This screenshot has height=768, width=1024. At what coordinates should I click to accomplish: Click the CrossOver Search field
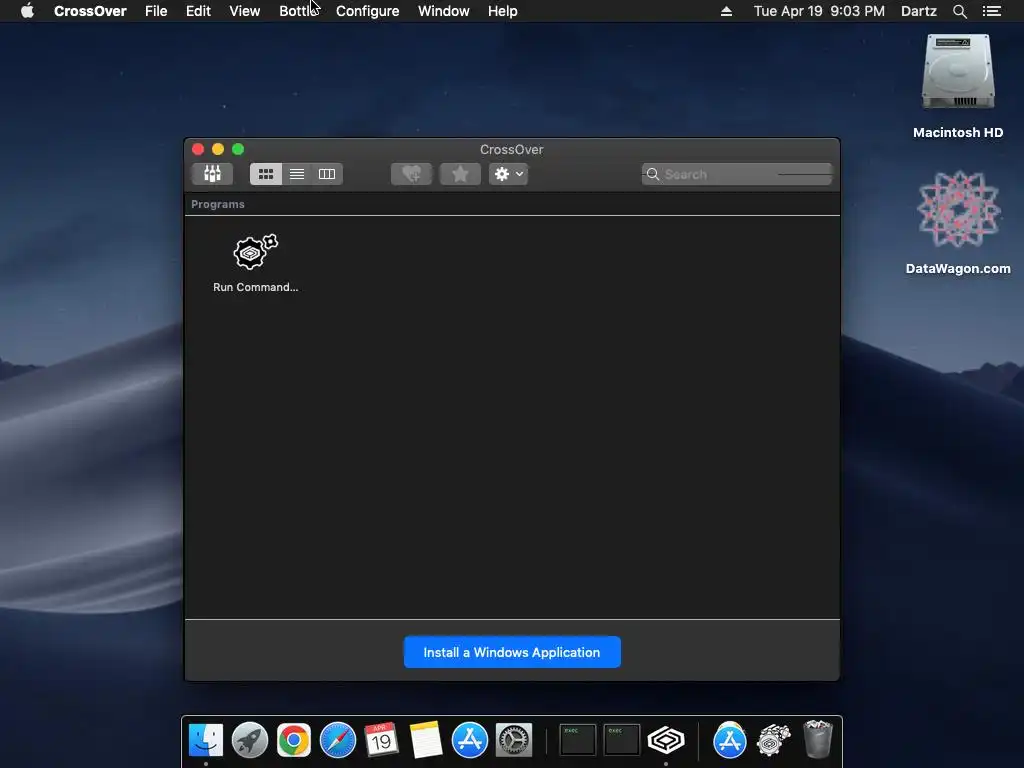click(737, 174)
